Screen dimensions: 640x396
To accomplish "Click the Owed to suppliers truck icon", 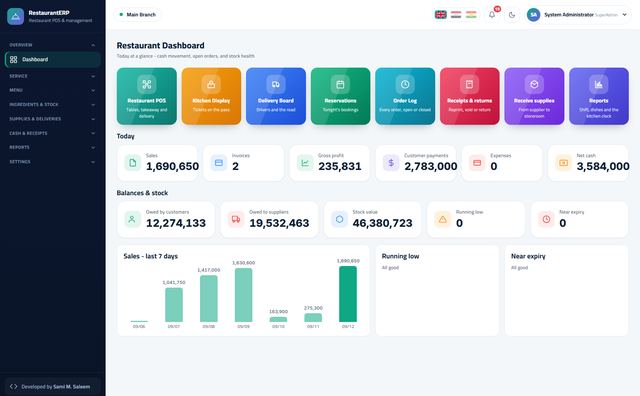I will 236,219.
